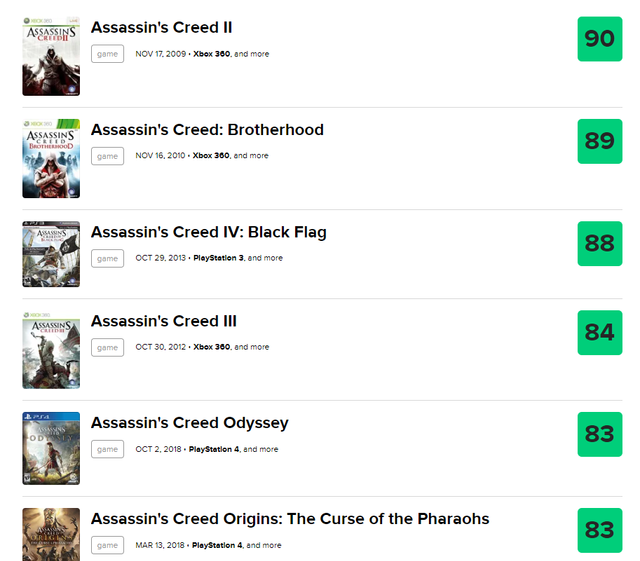Screen dimensions: 640x561
Task: Click the 84 score badge
Action: (599, 332)
